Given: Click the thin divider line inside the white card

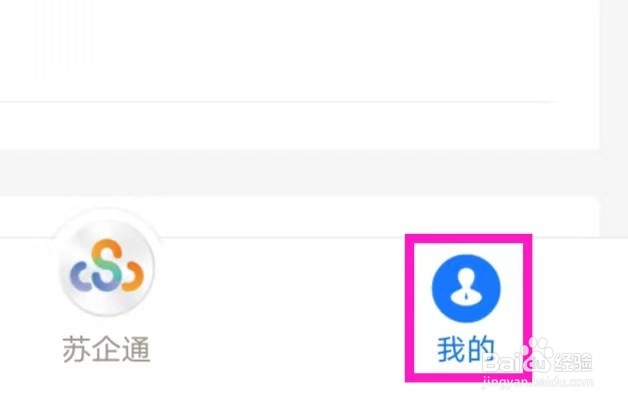Looking at the screenshot, I should click(x=278, y=102).
